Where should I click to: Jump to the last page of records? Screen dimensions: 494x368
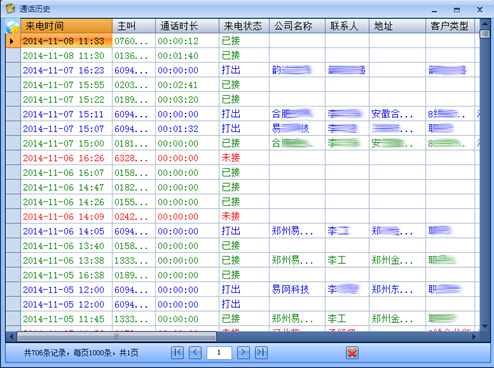click(261, 352)
